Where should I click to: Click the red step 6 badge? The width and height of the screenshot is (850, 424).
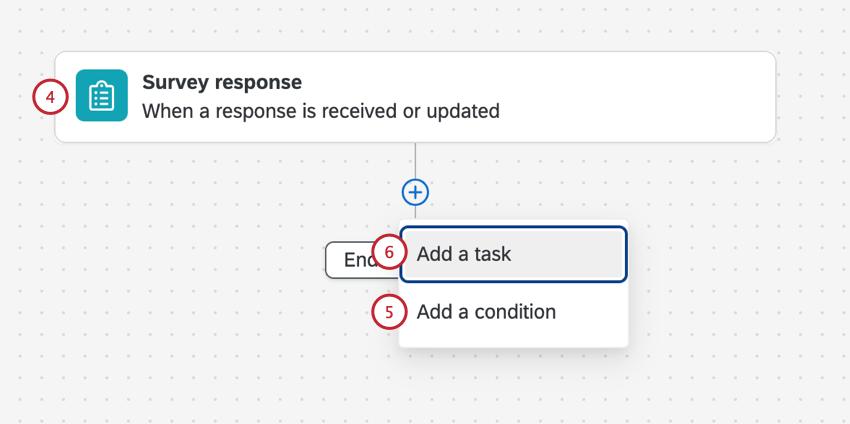[x=389, y=254]
